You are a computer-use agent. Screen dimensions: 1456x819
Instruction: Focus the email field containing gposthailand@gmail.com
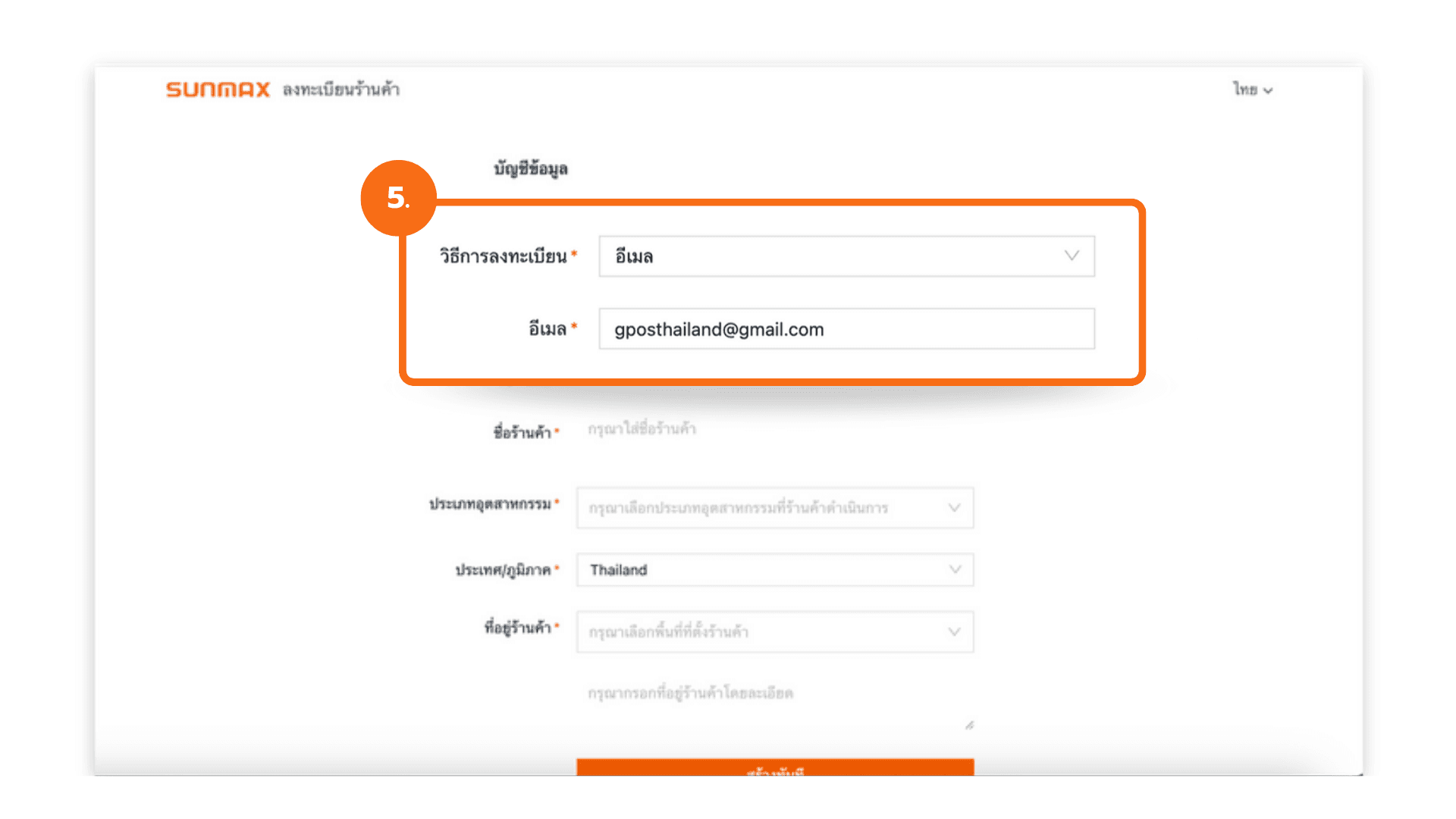pyautogui.click(x=846, y=329)
